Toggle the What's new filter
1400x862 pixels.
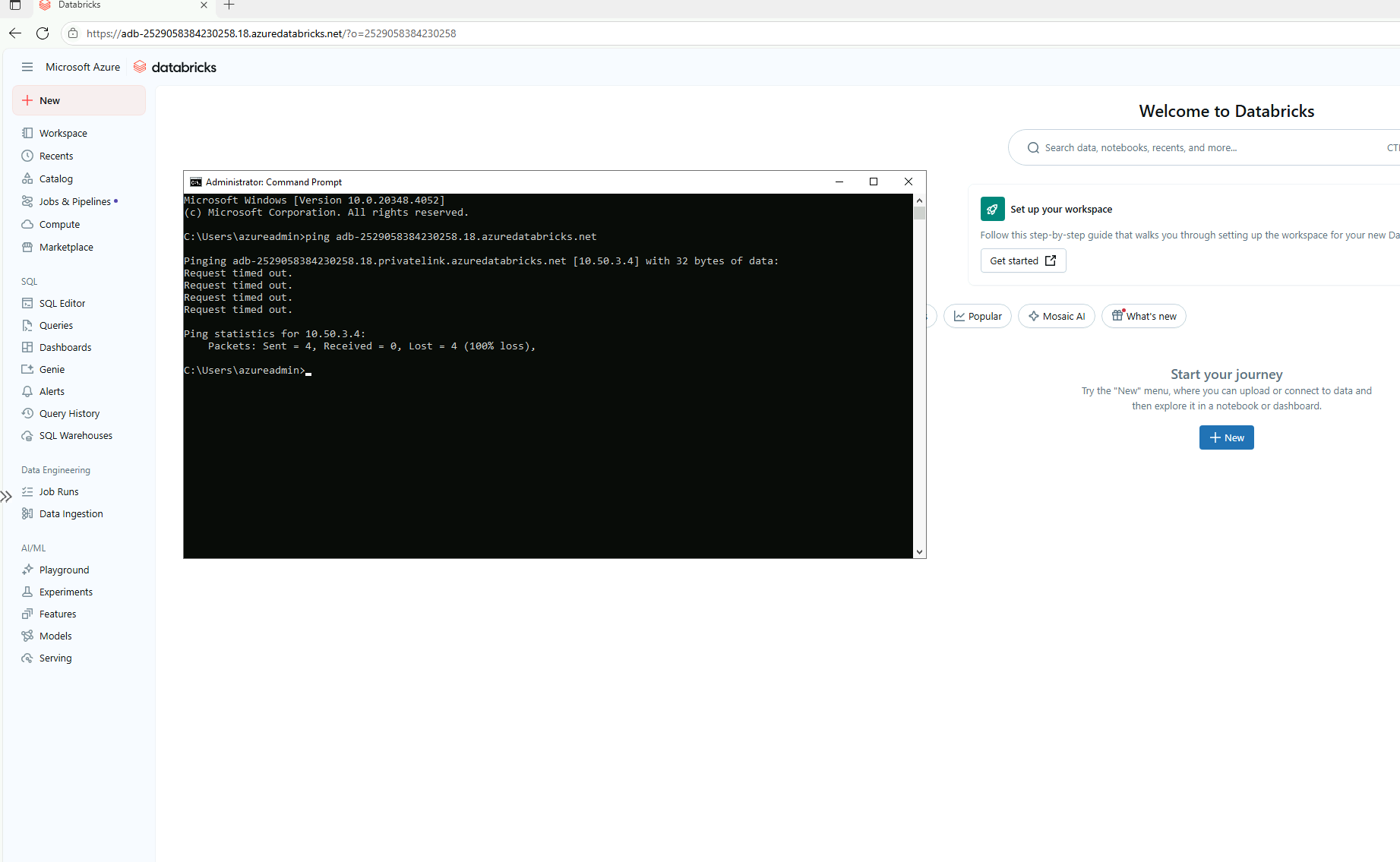(x=1143, y=316)
